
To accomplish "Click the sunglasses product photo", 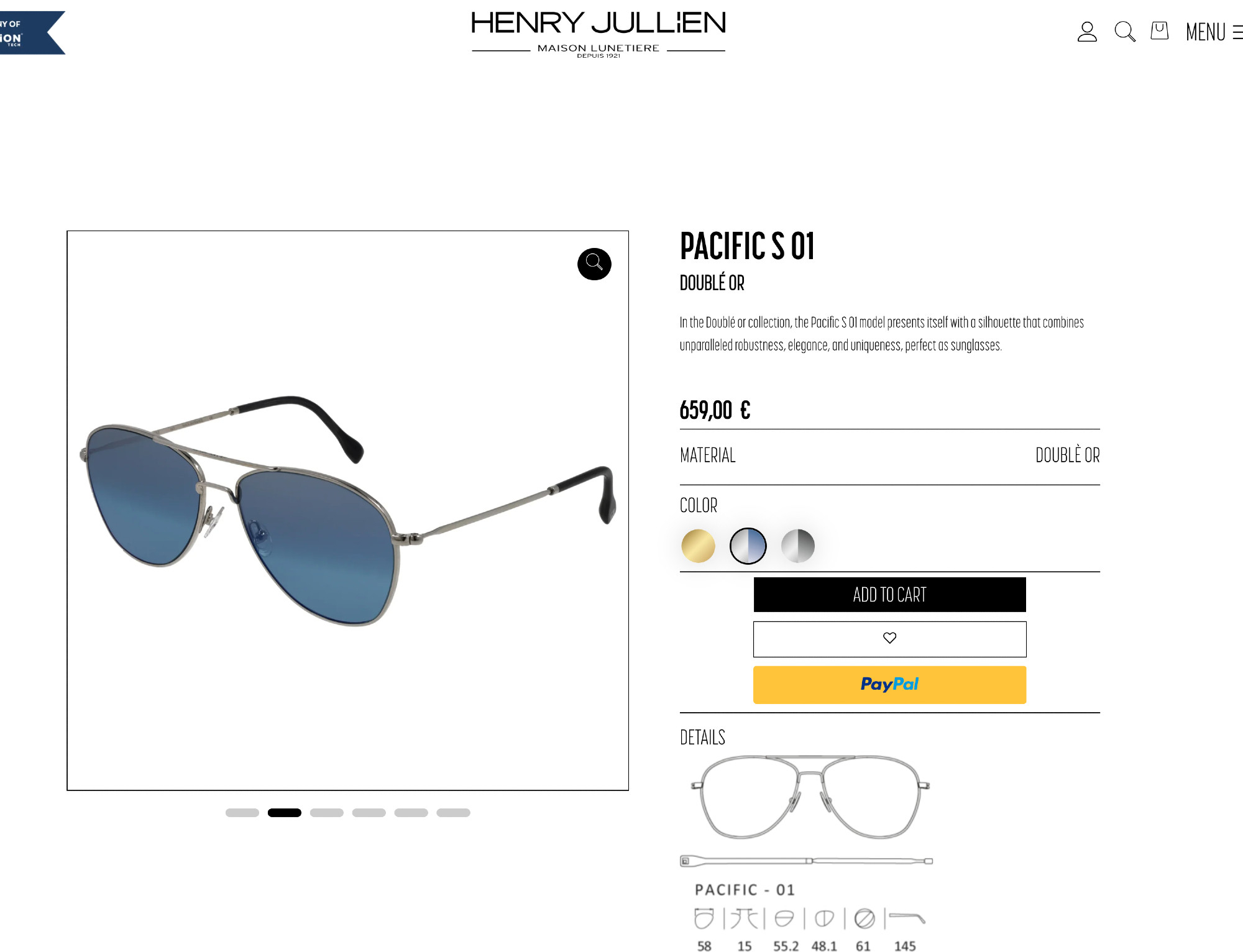I will (x=347, y=510).
